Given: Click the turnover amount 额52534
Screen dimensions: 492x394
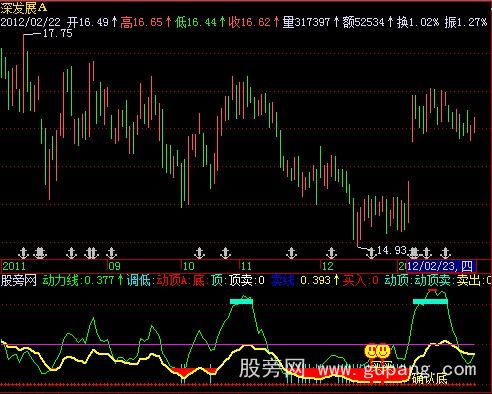Looking at the screenshot, I should [x=364, y=22].
